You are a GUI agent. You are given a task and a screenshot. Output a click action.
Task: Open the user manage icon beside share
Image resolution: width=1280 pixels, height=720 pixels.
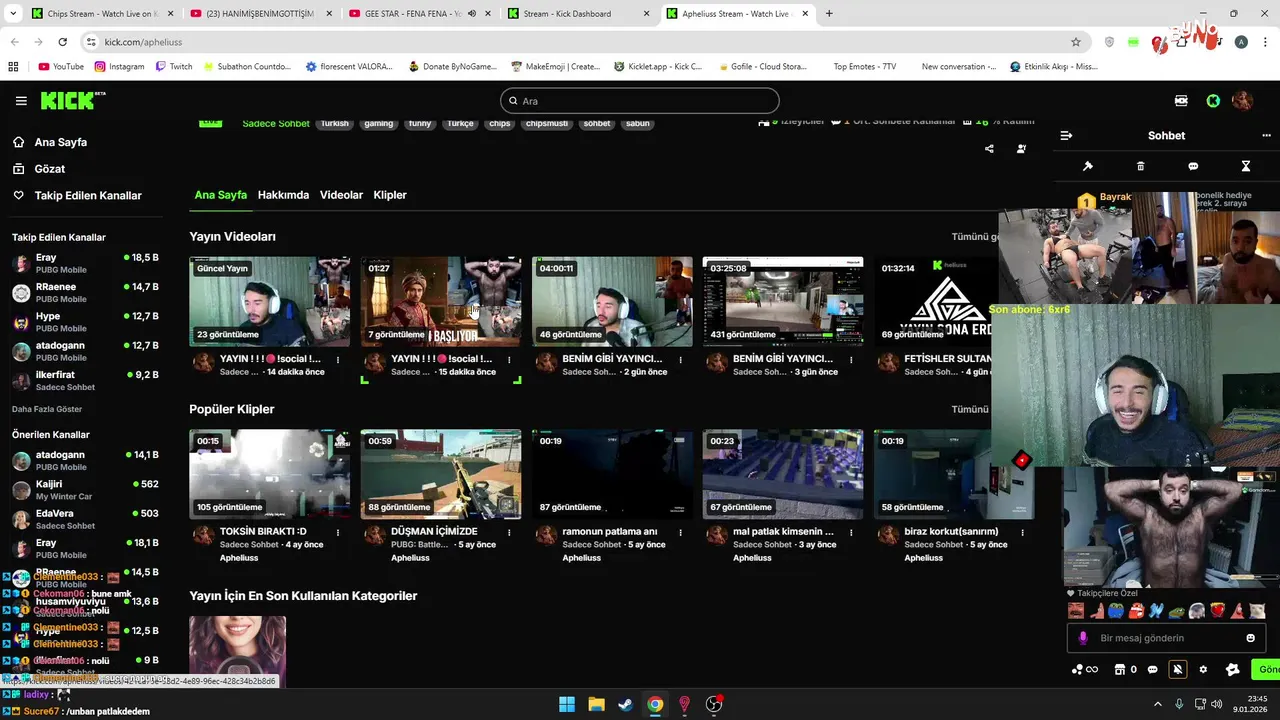click(1021, 149)
